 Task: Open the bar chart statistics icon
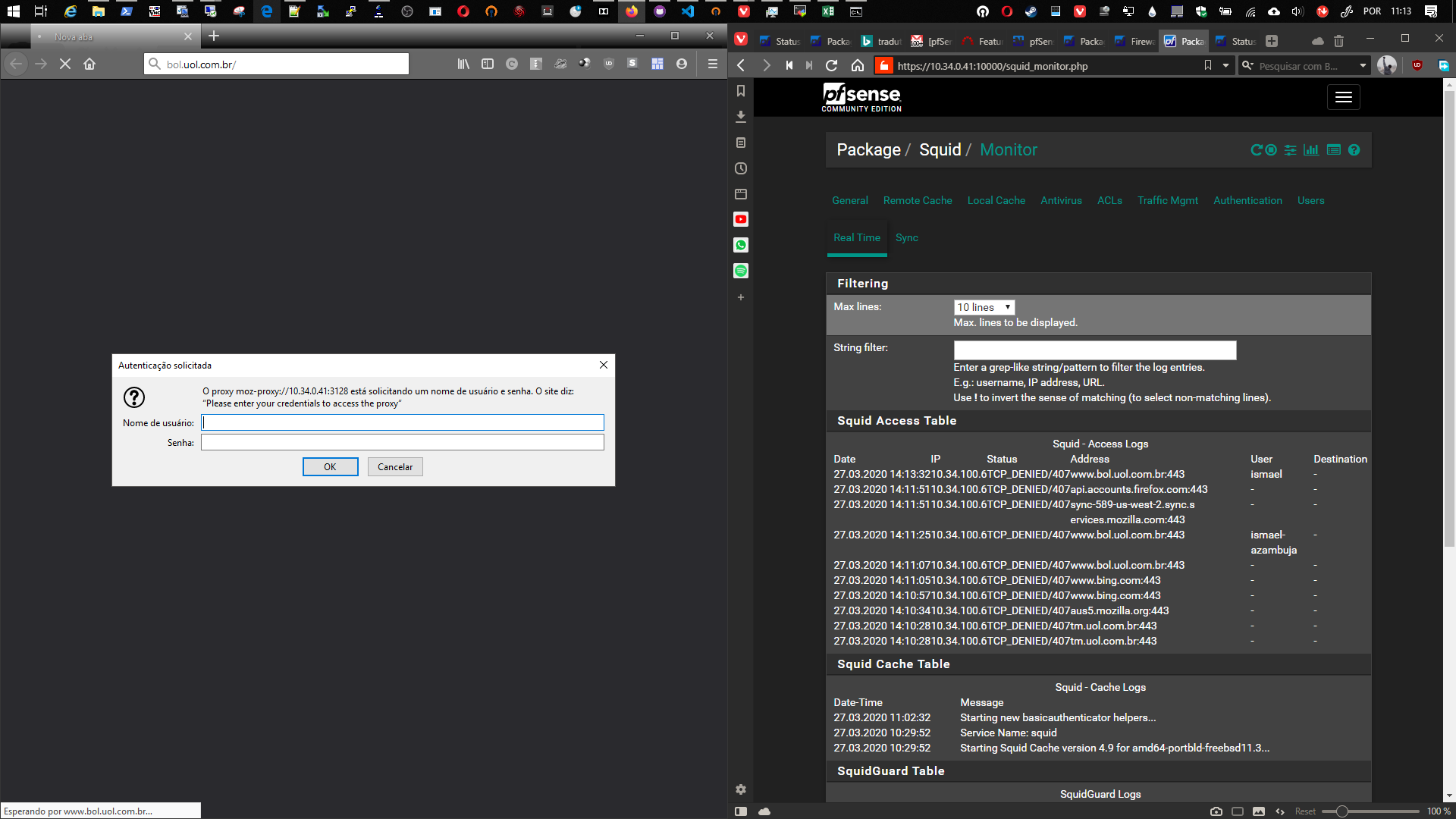point(1311,150)
